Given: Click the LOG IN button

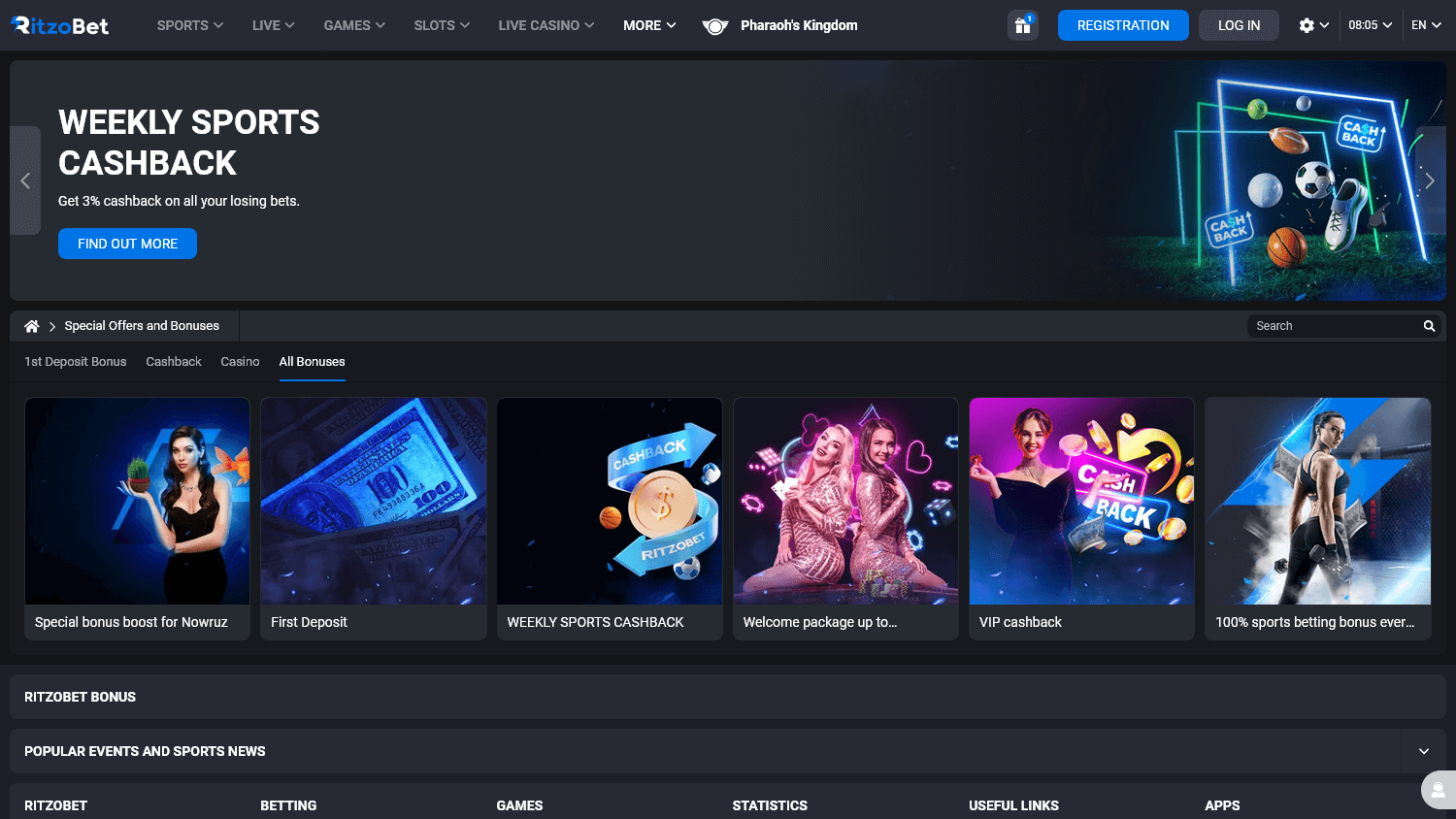Looking at the screenshot, I should (1239, 25).
